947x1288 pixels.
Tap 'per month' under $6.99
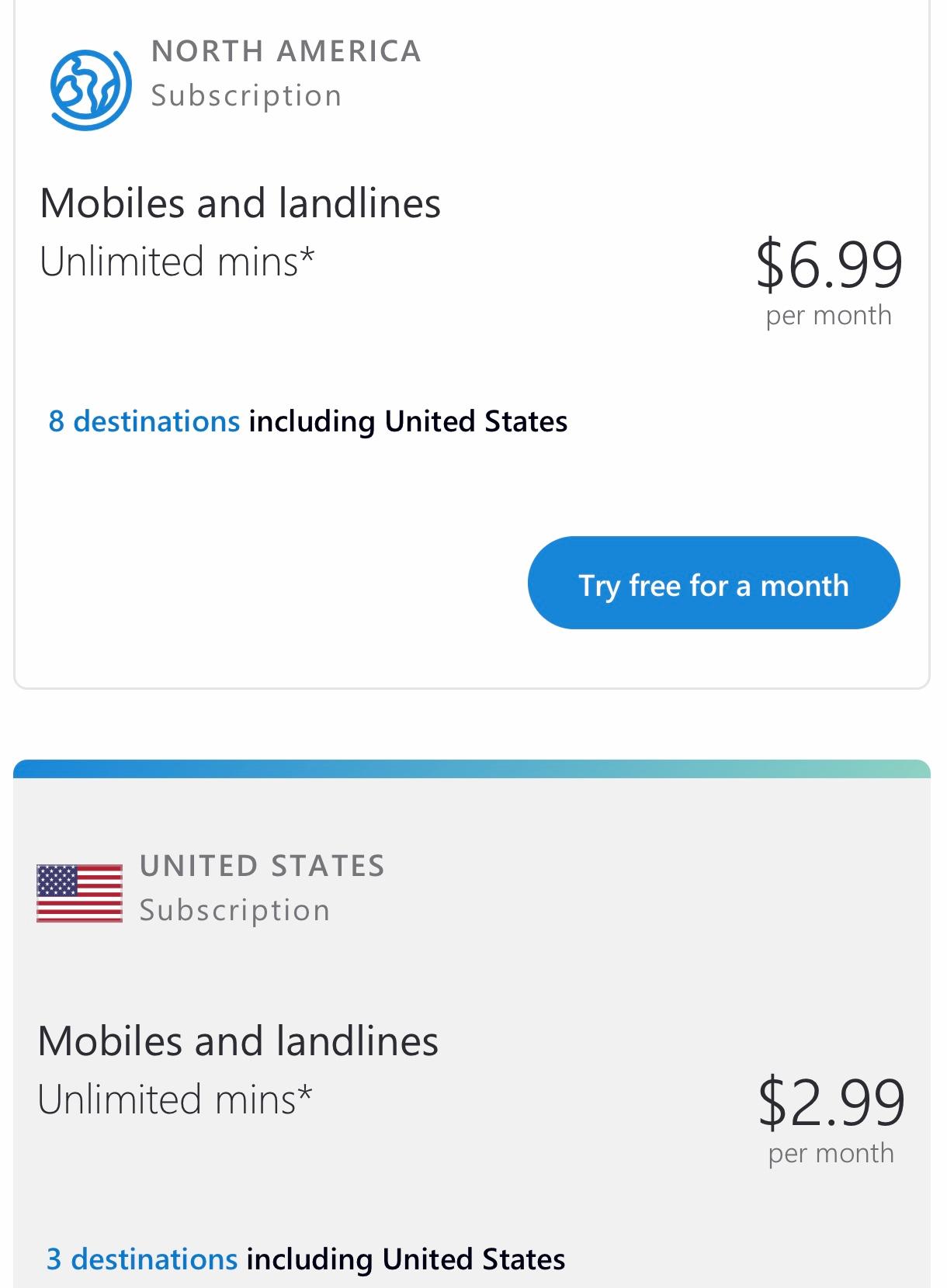[x=829, y=316]
